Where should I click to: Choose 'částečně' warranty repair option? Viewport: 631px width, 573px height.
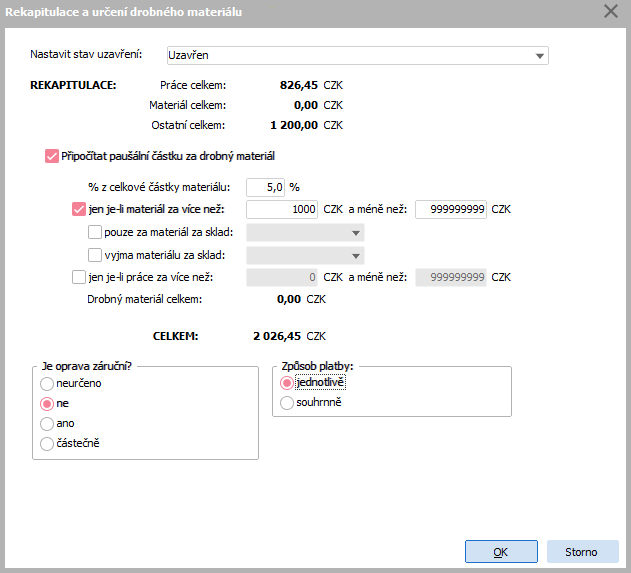(46, 443)
